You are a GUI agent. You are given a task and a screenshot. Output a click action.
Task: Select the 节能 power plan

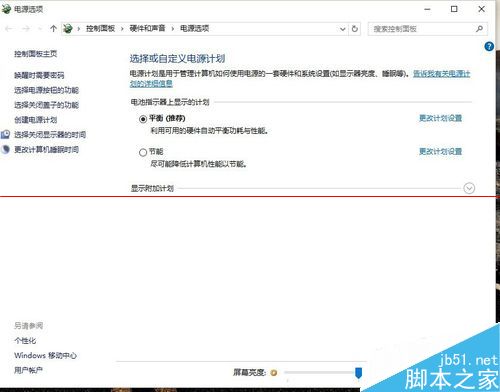click(x=143, y=152)
